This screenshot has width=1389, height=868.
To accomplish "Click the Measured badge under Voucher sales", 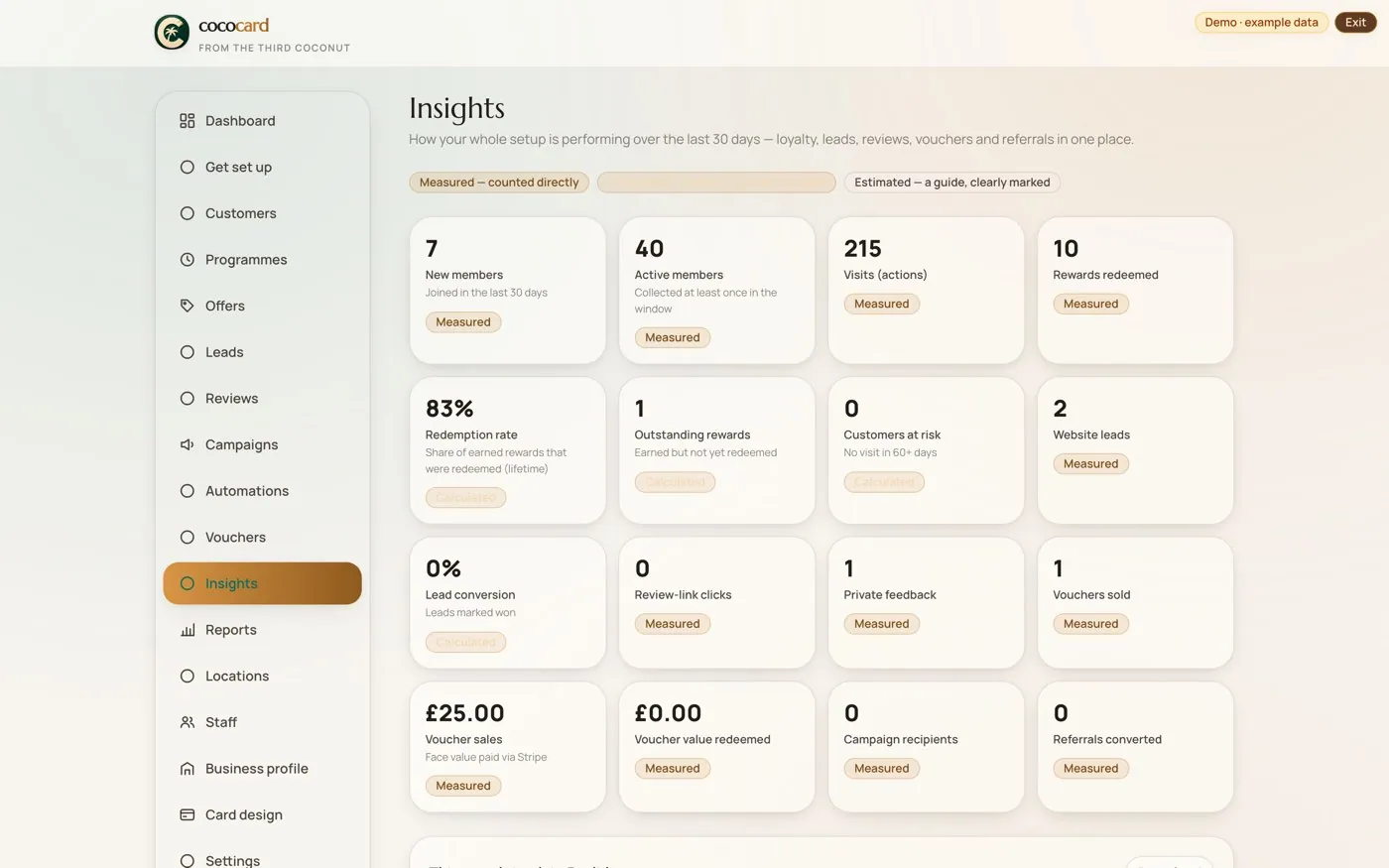I will click(x=463, y=786).
